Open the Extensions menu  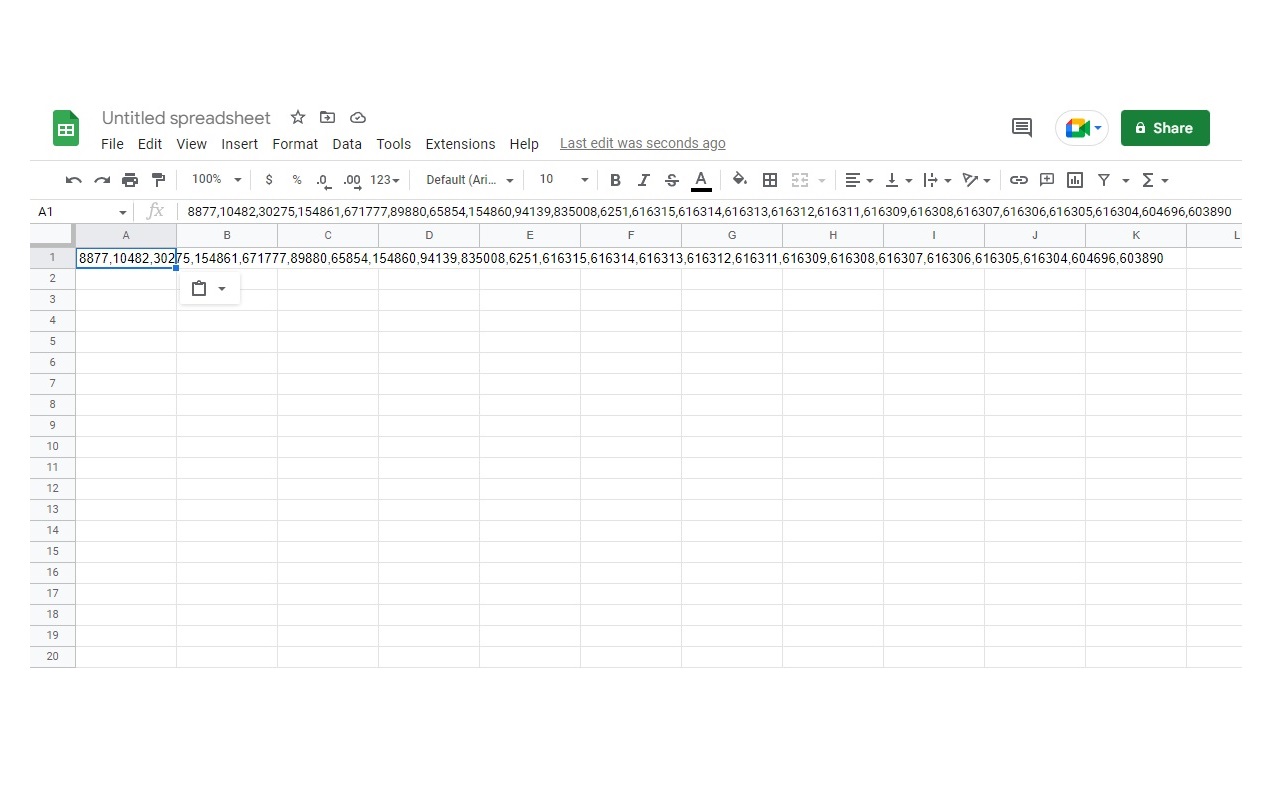click(x=460, y=144)
